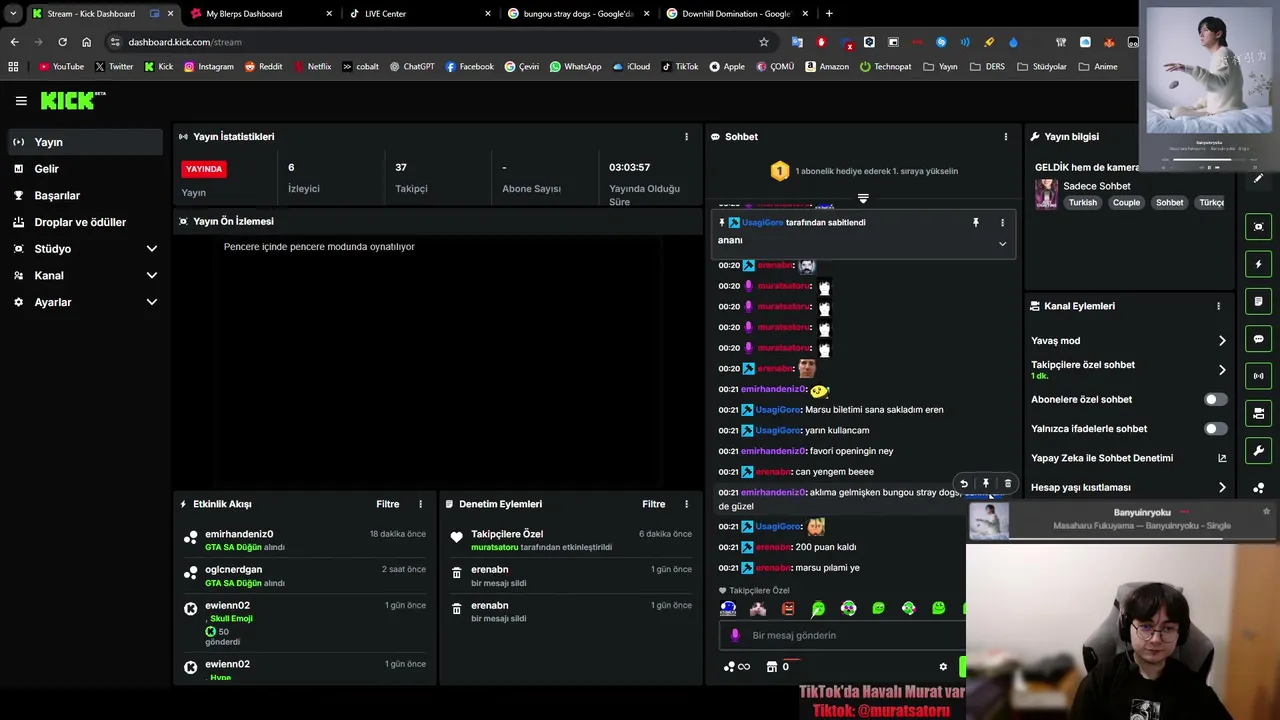Screen dimensions: 1280x720
Task: Expand the Stüdyo sidebar section
Action: pyautogui.click(x=152, y=249)
